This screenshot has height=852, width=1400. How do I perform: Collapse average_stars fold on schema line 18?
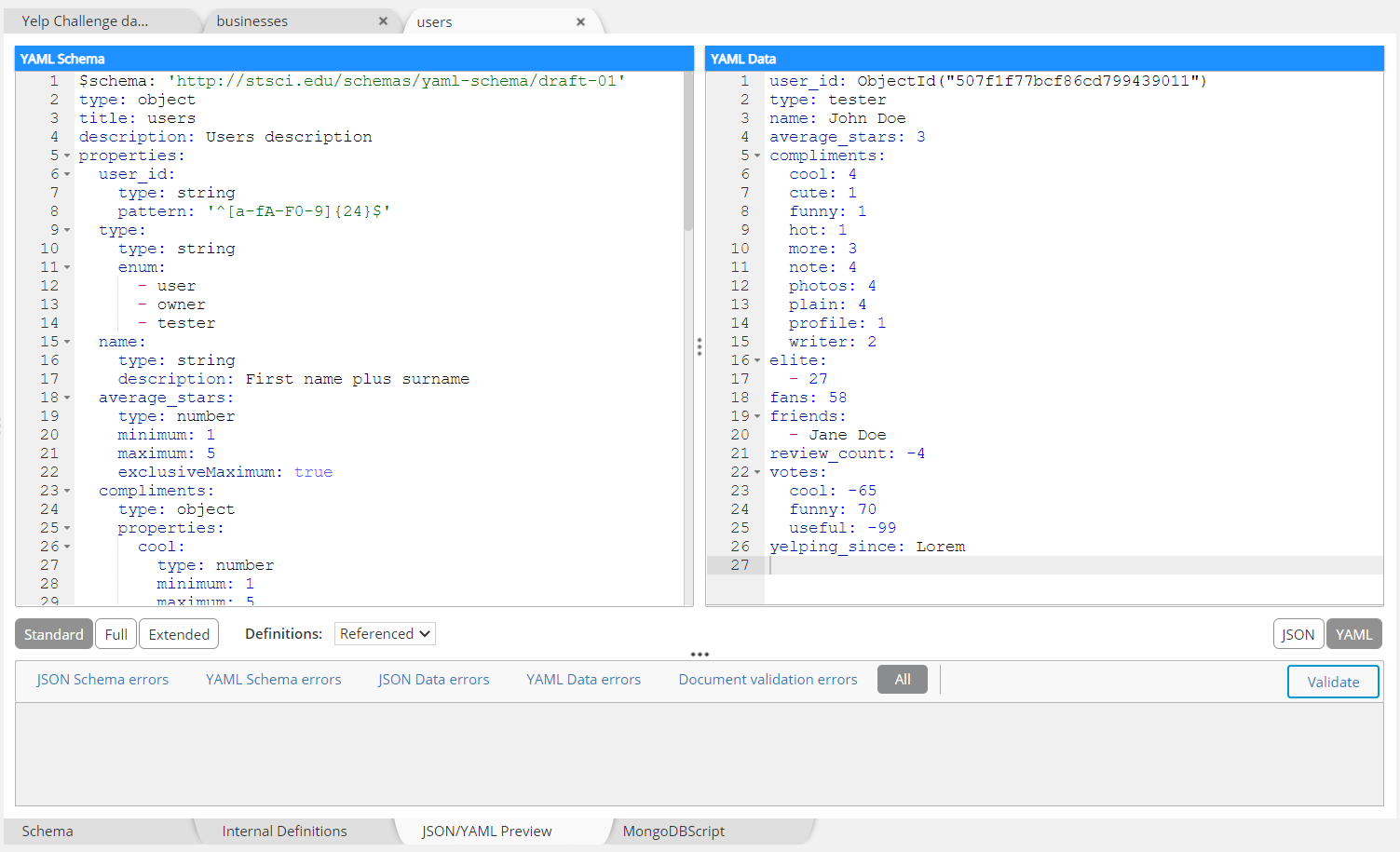click(67, 398)
